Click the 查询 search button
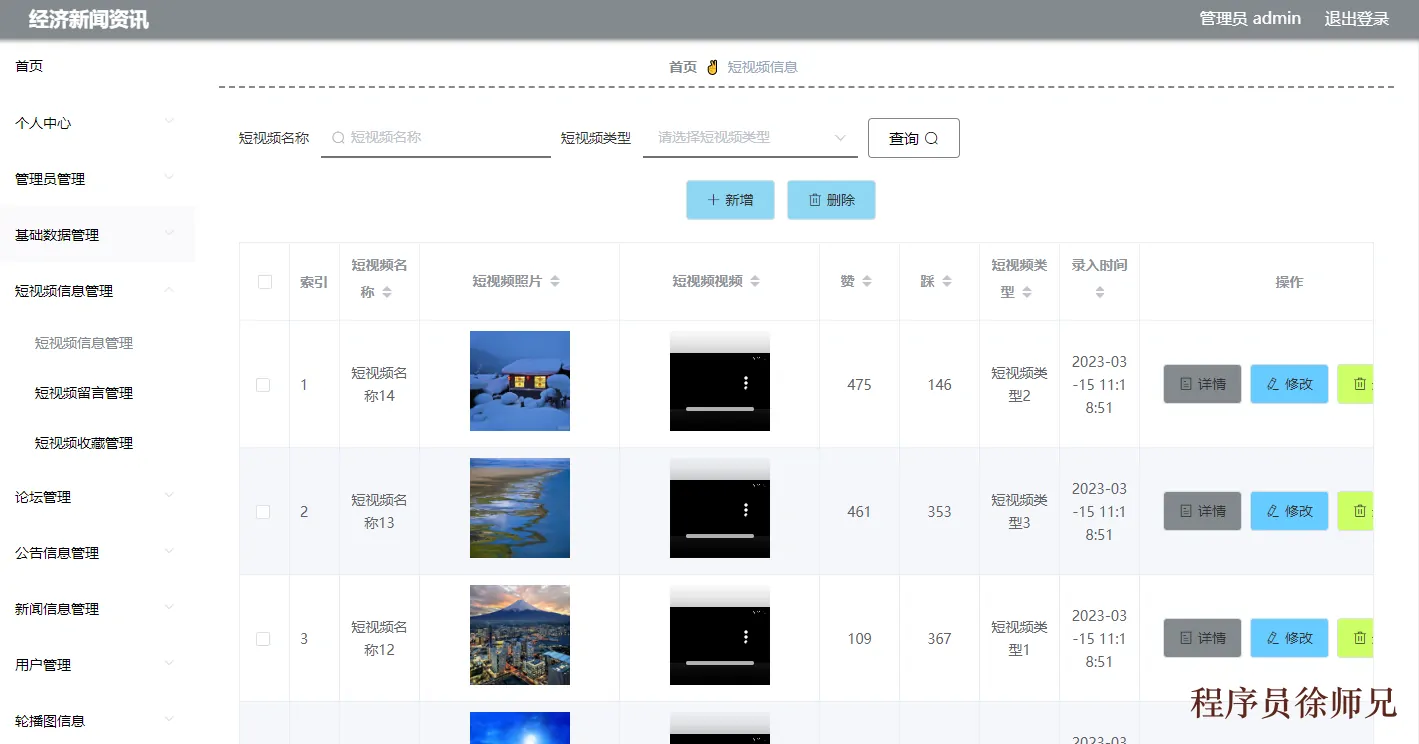This screenshot has width=1419, height=744. (x=914, y=138)
